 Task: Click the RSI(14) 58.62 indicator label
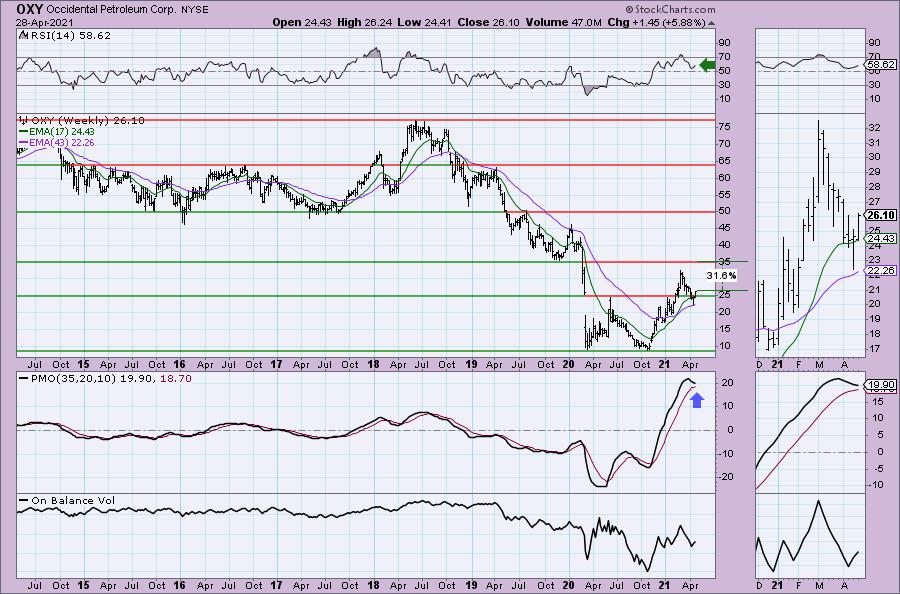pos(65,36)
